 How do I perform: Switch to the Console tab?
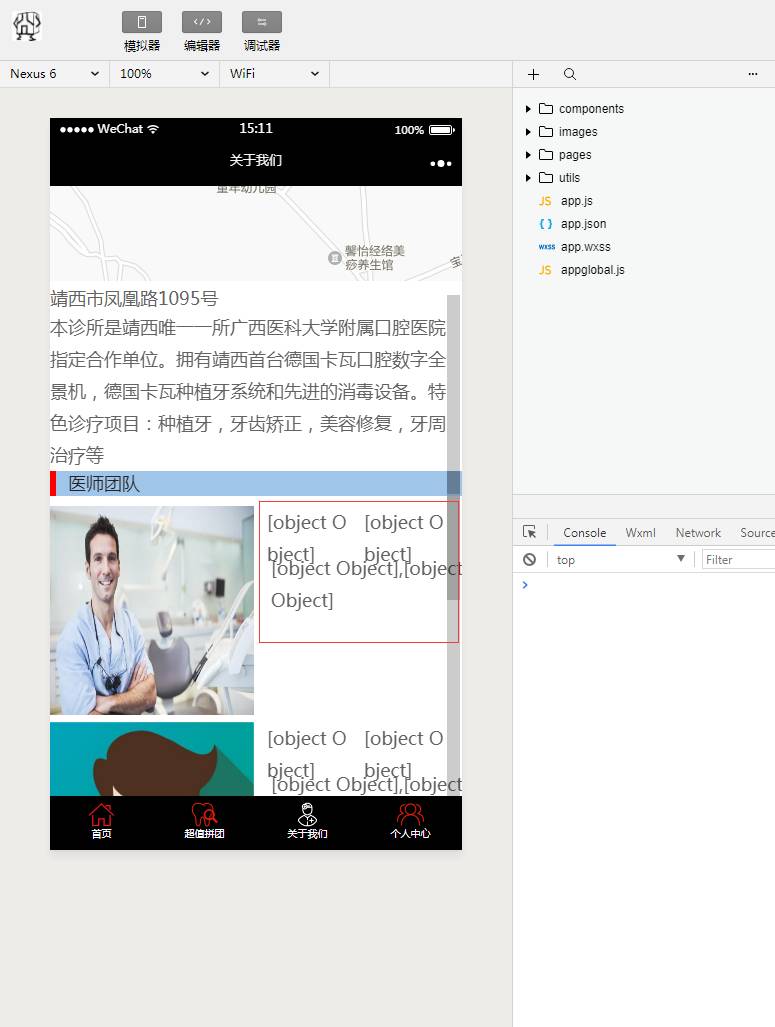point(584,533)
